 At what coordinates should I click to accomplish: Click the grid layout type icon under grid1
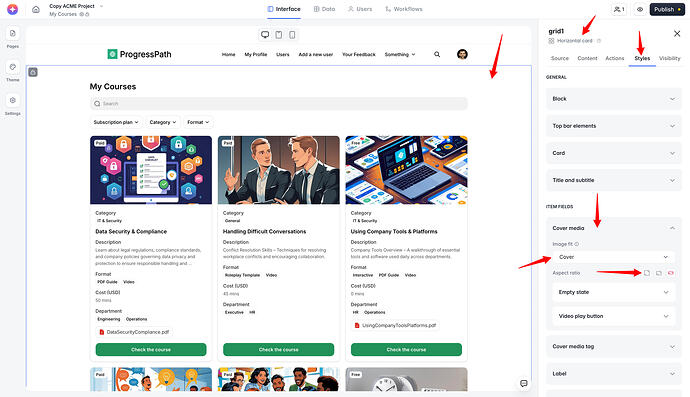tap(551, 40)
